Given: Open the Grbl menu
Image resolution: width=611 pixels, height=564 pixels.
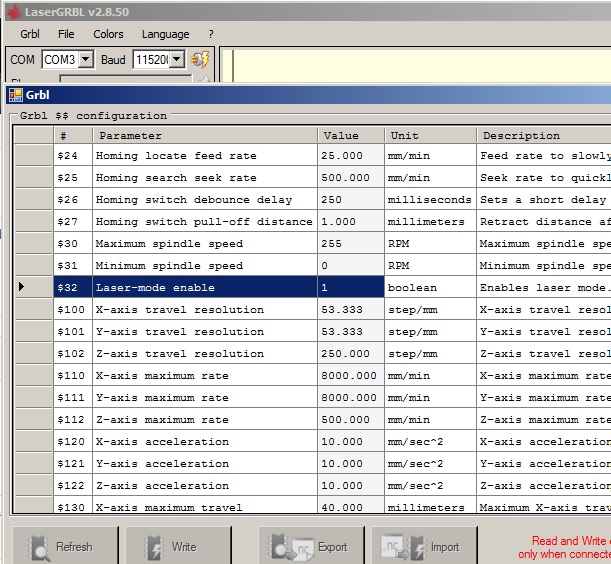Looking at the screenshot, I should pos(30,34).
